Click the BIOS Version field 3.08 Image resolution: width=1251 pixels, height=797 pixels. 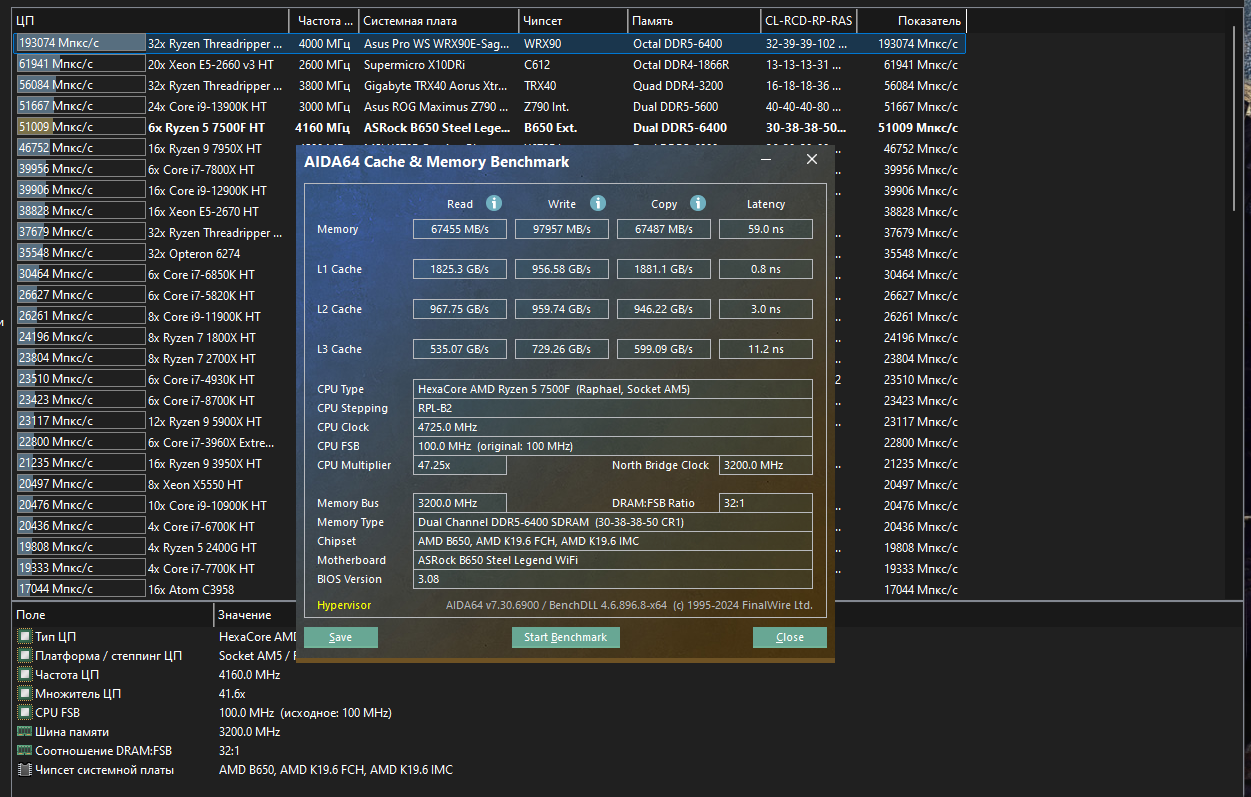point(613,579)
